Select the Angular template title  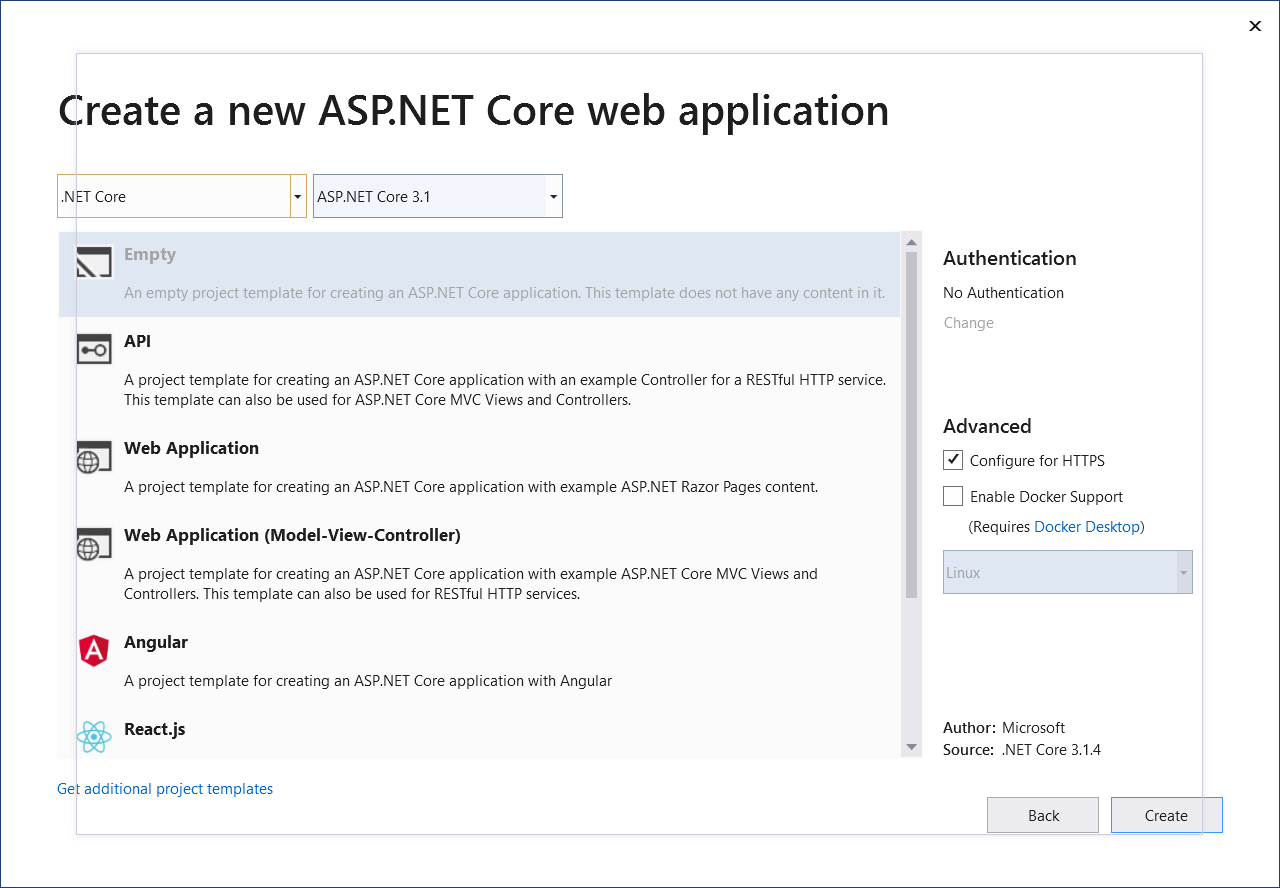156,642
